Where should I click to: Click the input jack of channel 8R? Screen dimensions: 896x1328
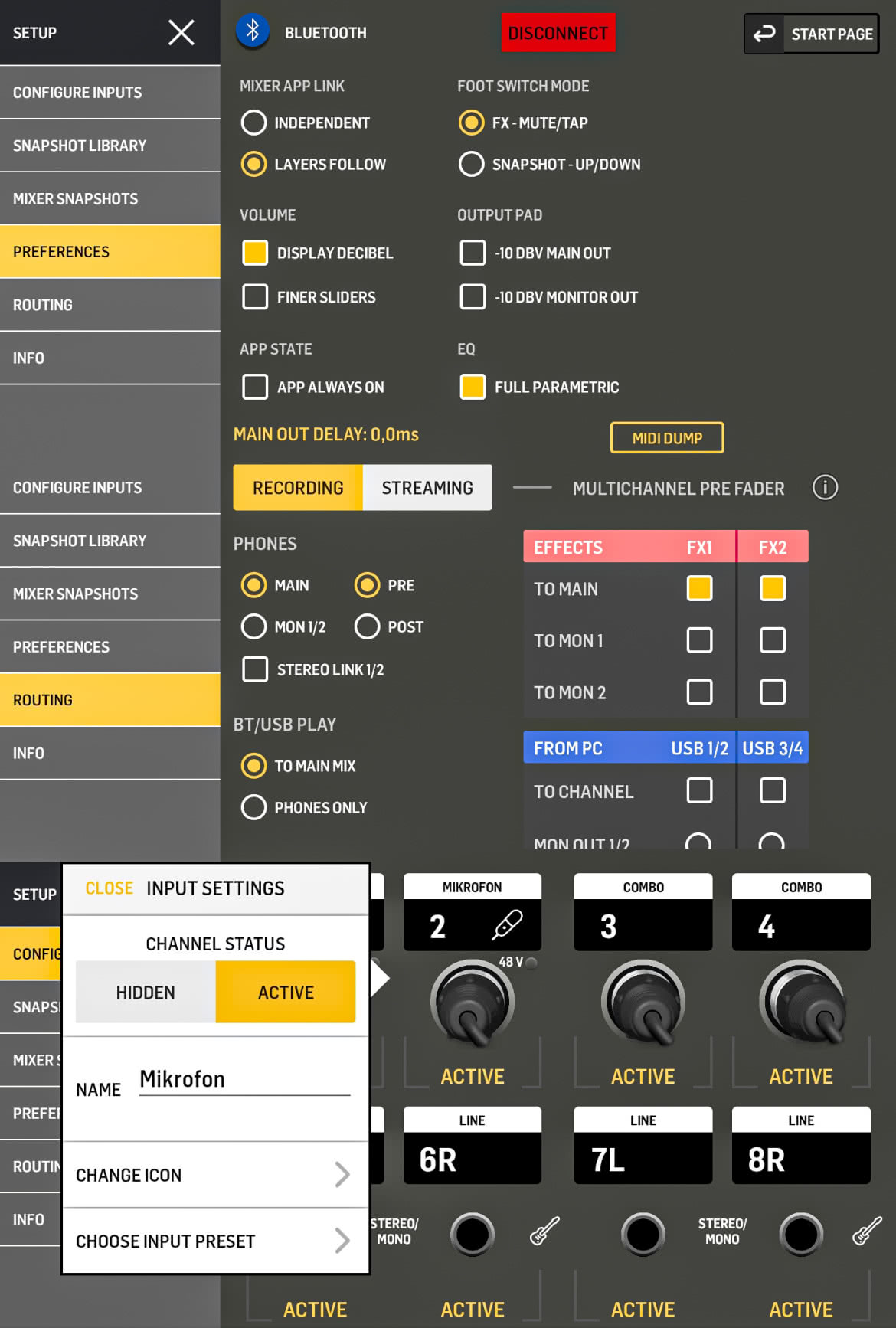pos(801,1234)
